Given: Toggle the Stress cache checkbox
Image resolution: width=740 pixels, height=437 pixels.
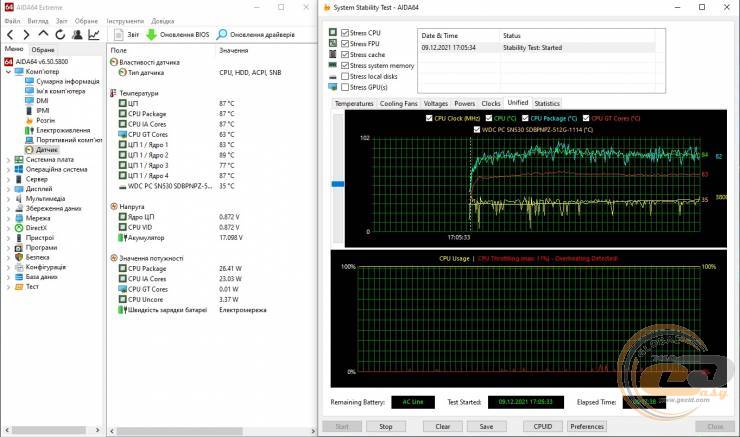Looking at the screenshot, I should [x=345, y=54].
